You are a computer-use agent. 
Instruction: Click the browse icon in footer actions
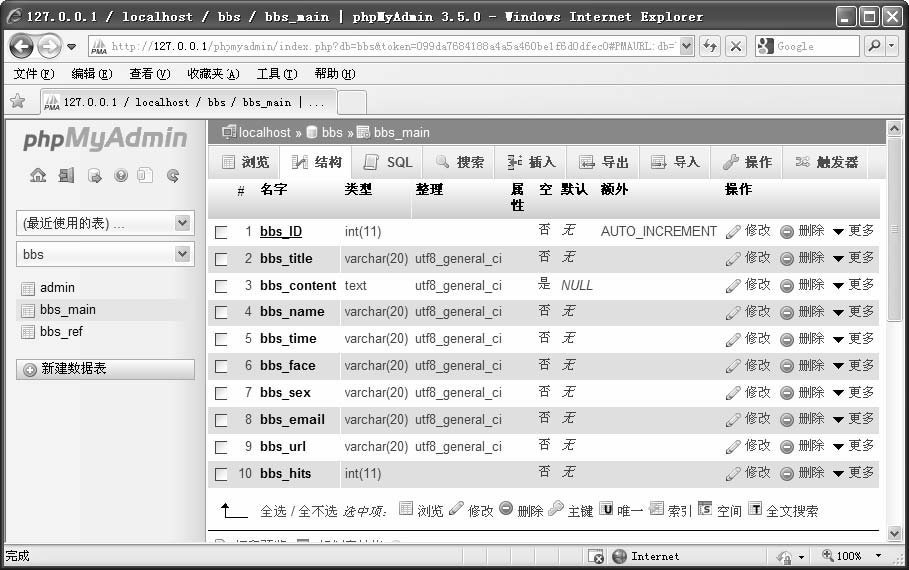pyautogui.click(x=406, y=509)
